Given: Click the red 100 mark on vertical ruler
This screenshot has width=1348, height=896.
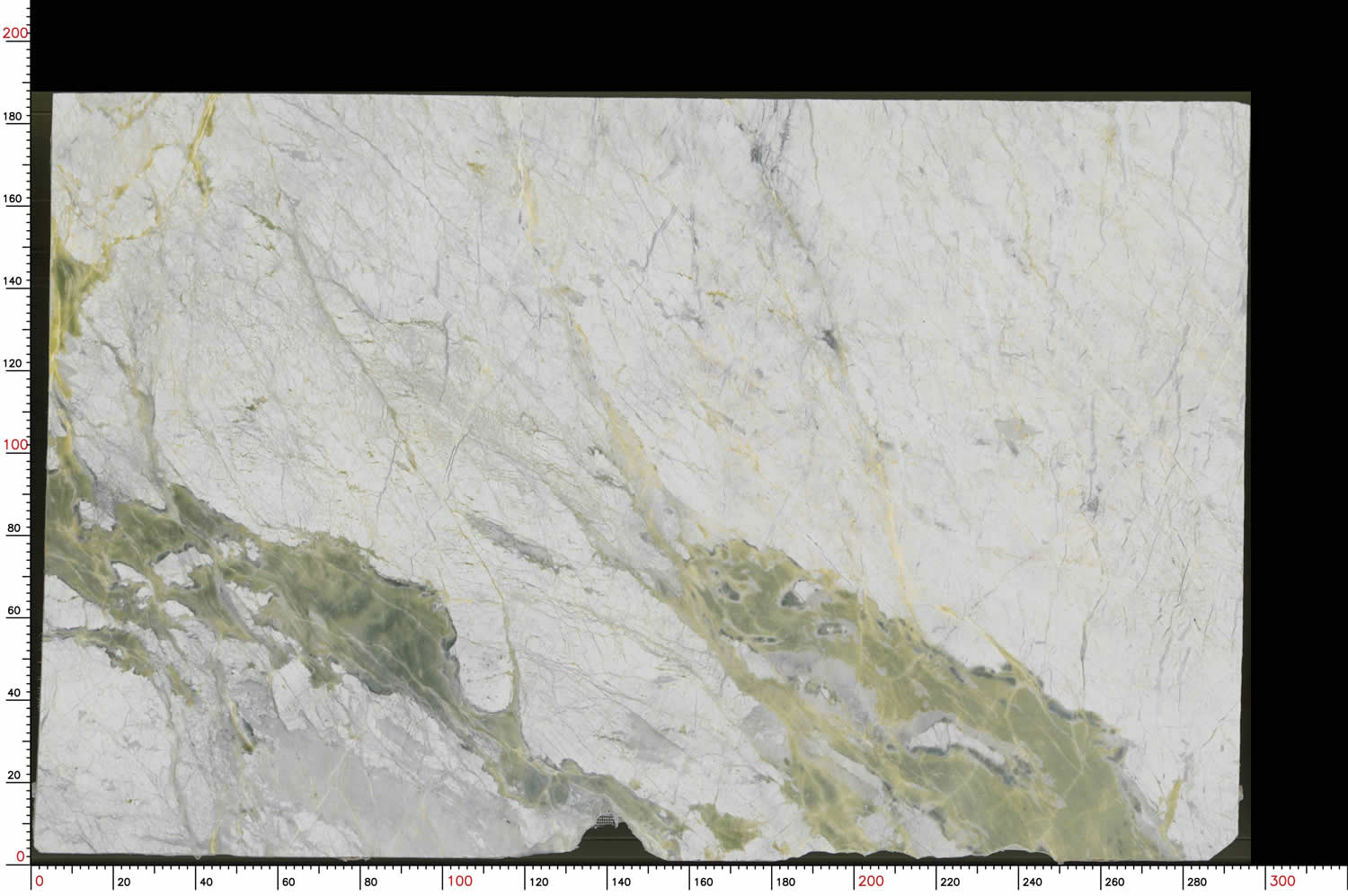Looking at the screenshot, I should point(15,445).
